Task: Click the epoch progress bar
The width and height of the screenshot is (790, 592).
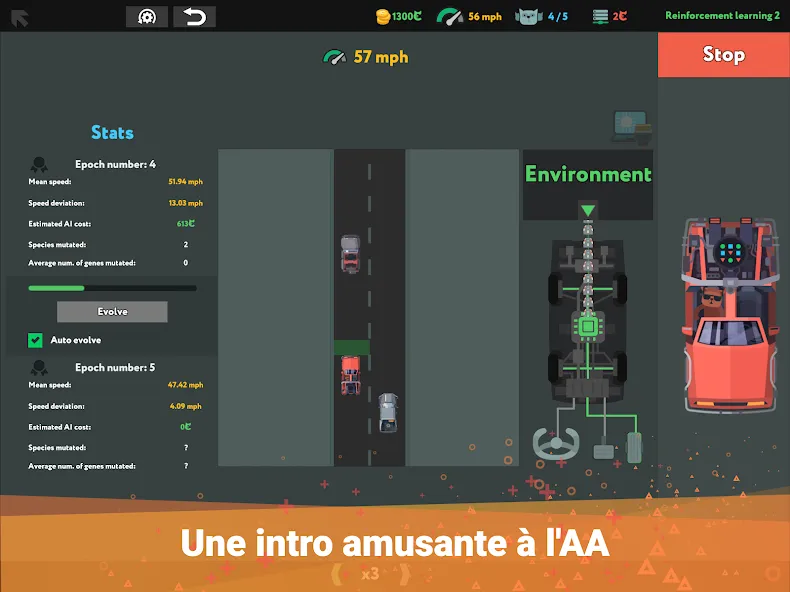Action: 112,288
